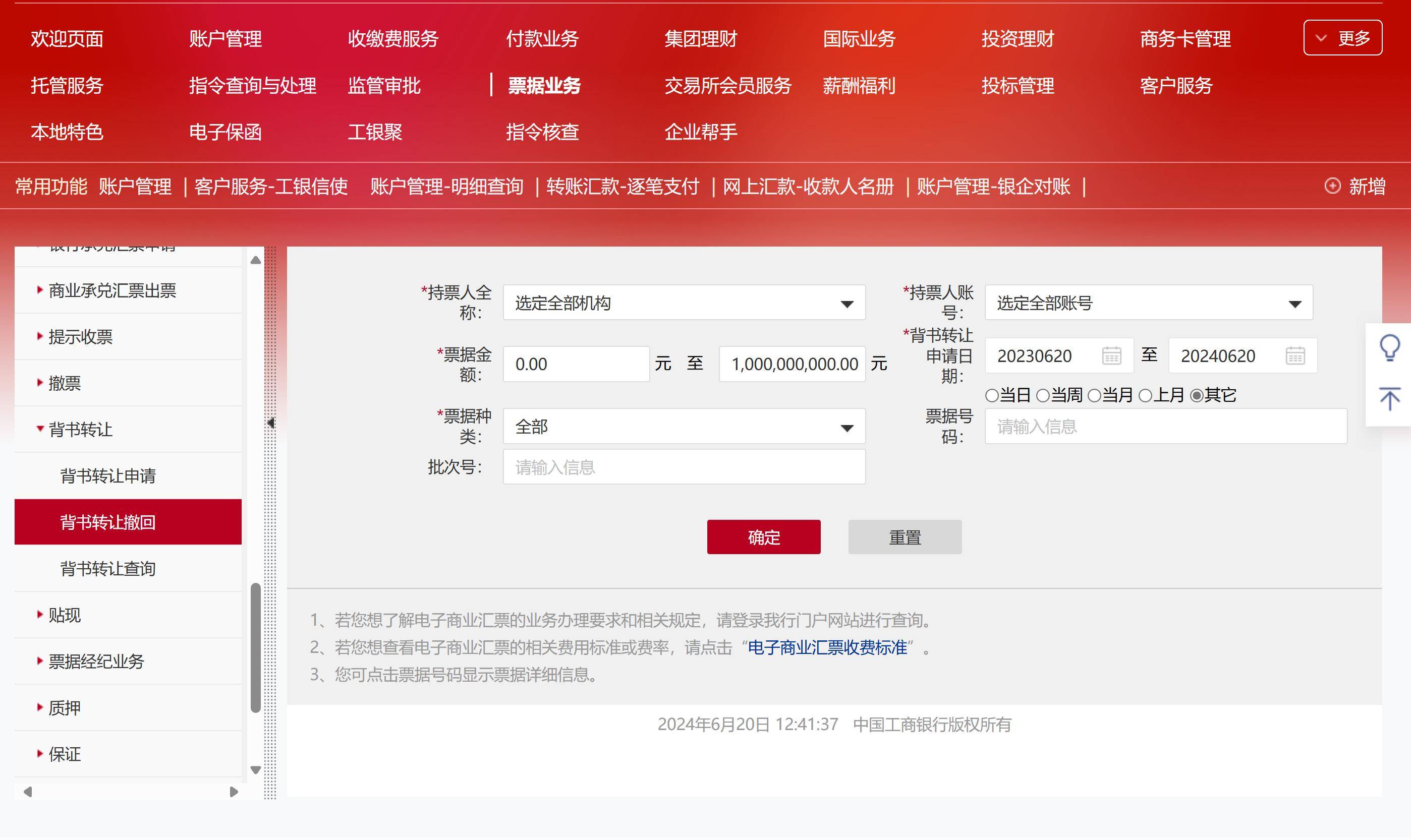Select the 当月 radio button
Screen dimensions: 1411x840
[x=1094, y=396]
